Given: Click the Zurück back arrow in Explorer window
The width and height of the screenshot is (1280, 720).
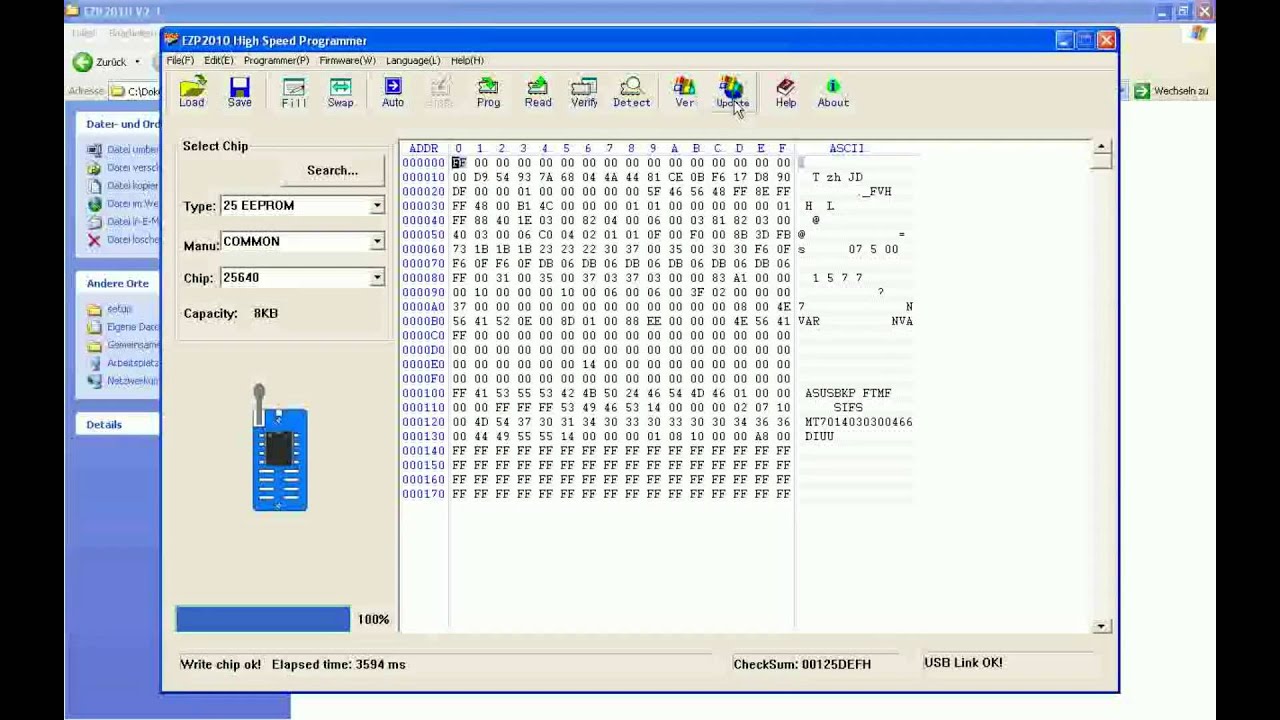Looking at the screenshot, I should pos(82,62).
